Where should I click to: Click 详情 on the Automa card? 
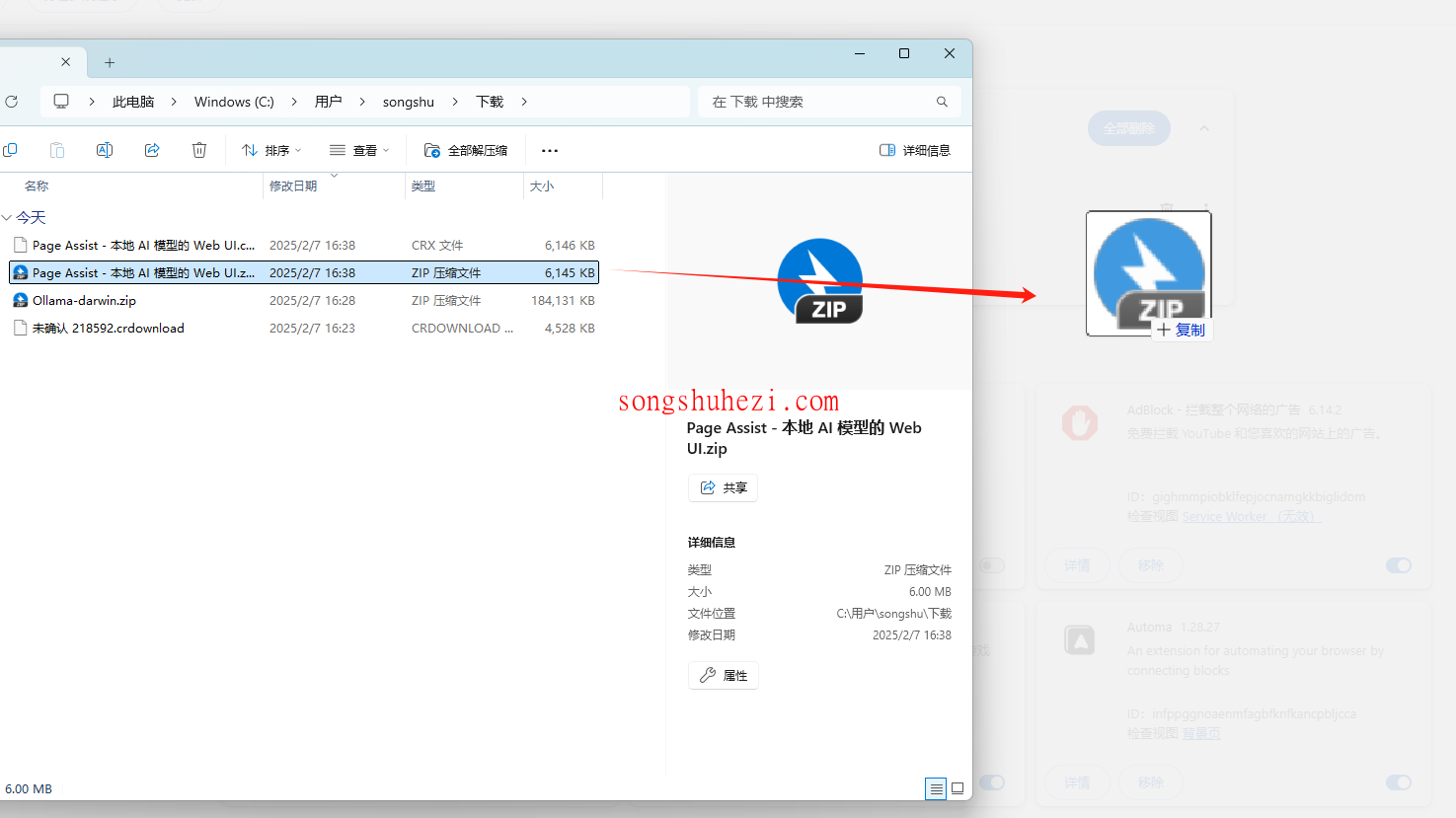coord(1077,782)
